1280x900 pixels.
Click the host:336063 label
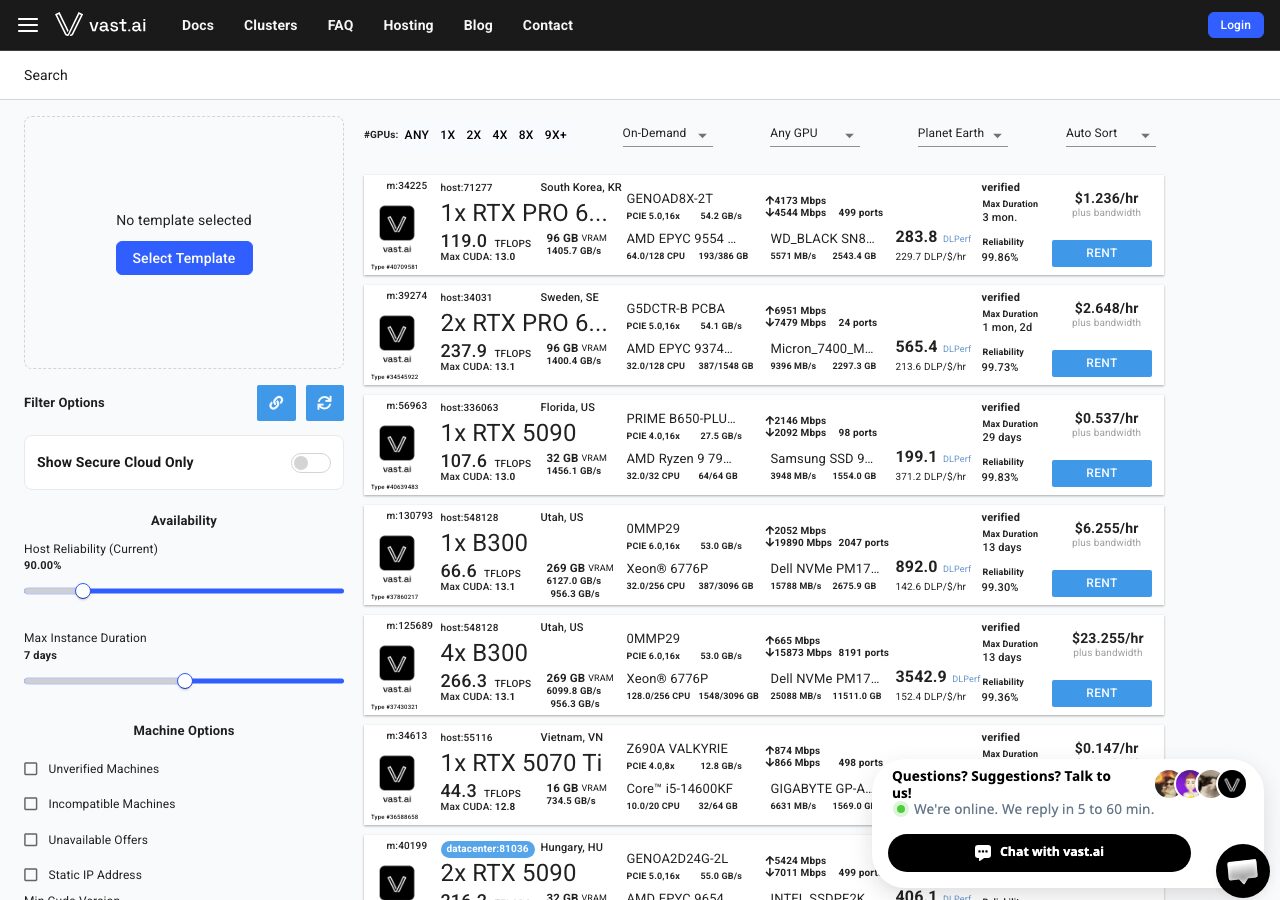click(470, 408)
